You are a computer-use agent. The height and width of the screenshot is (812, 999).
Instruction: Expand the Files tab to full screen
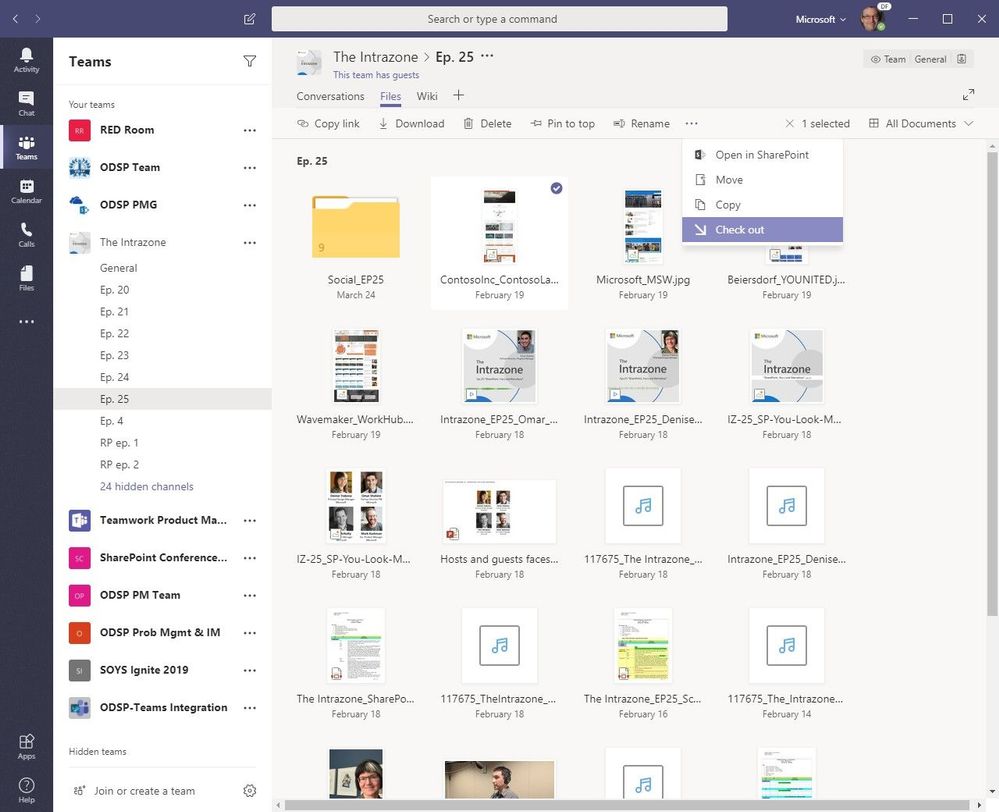[x=968, y=94]
